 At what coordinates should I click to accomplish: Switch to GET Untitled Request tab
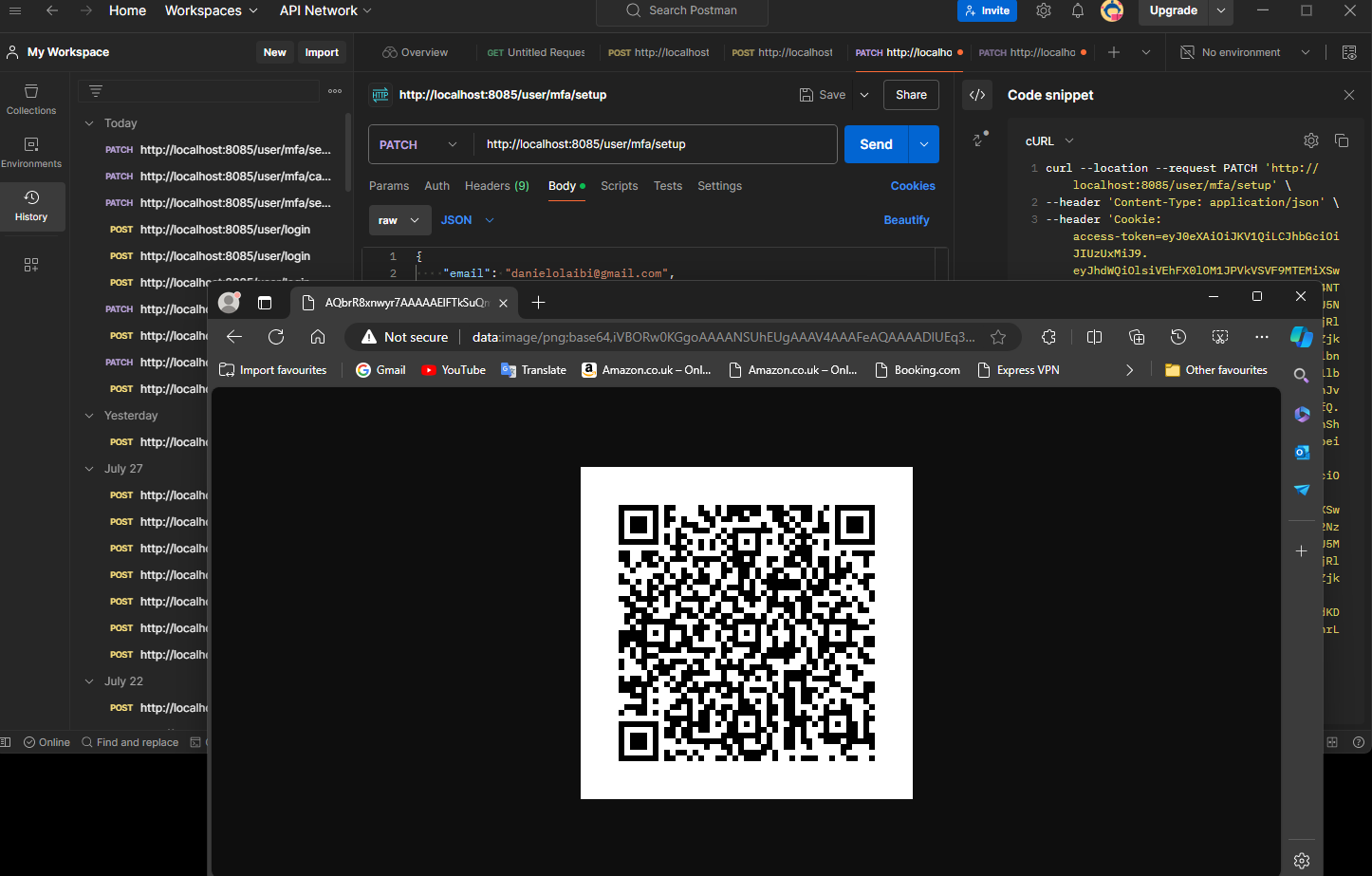[536, 52]
